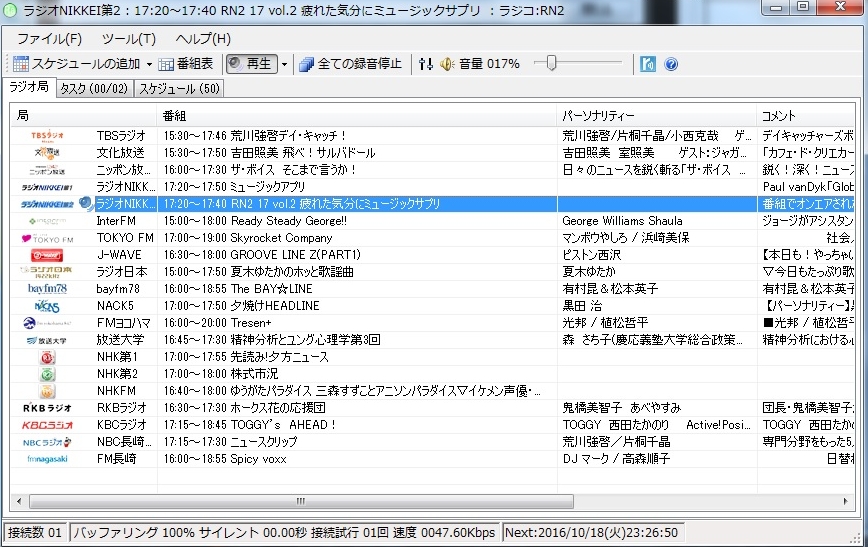Stop all recordings with 全ての録音停止
The image size is (868, 547).
351,64
